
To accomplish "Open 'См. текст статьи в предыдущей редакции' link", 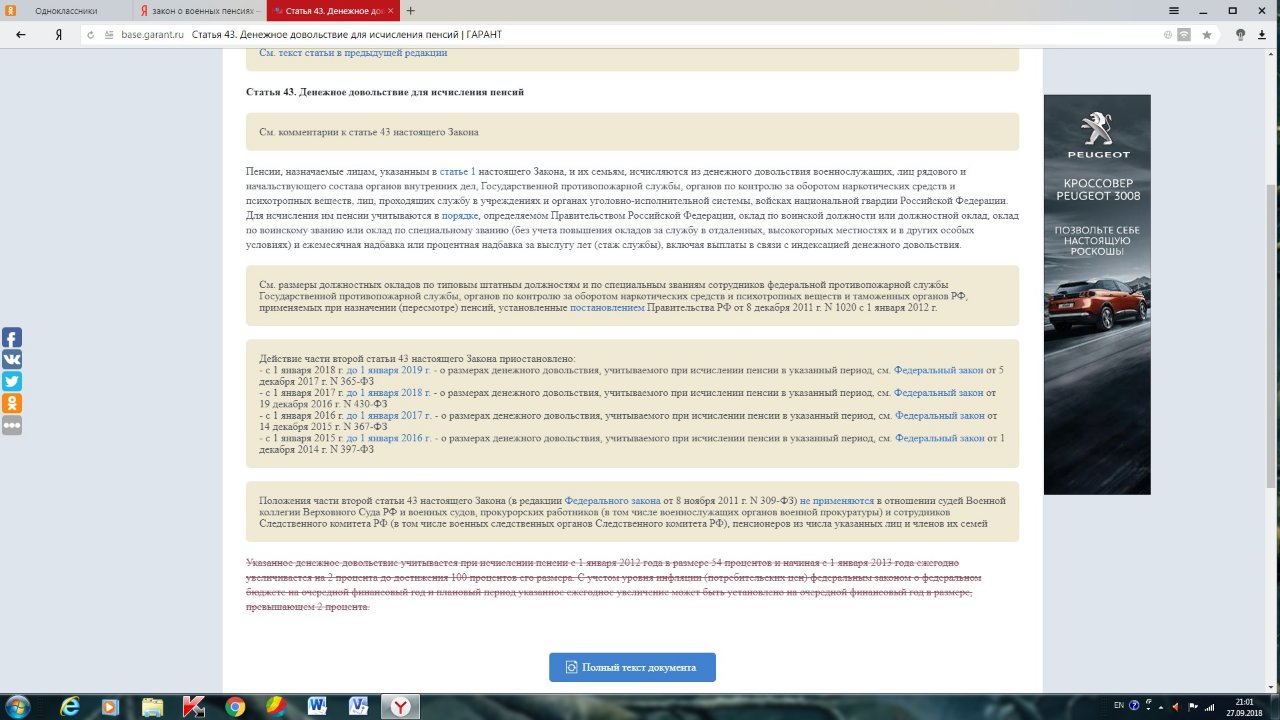I will [353, 53].
